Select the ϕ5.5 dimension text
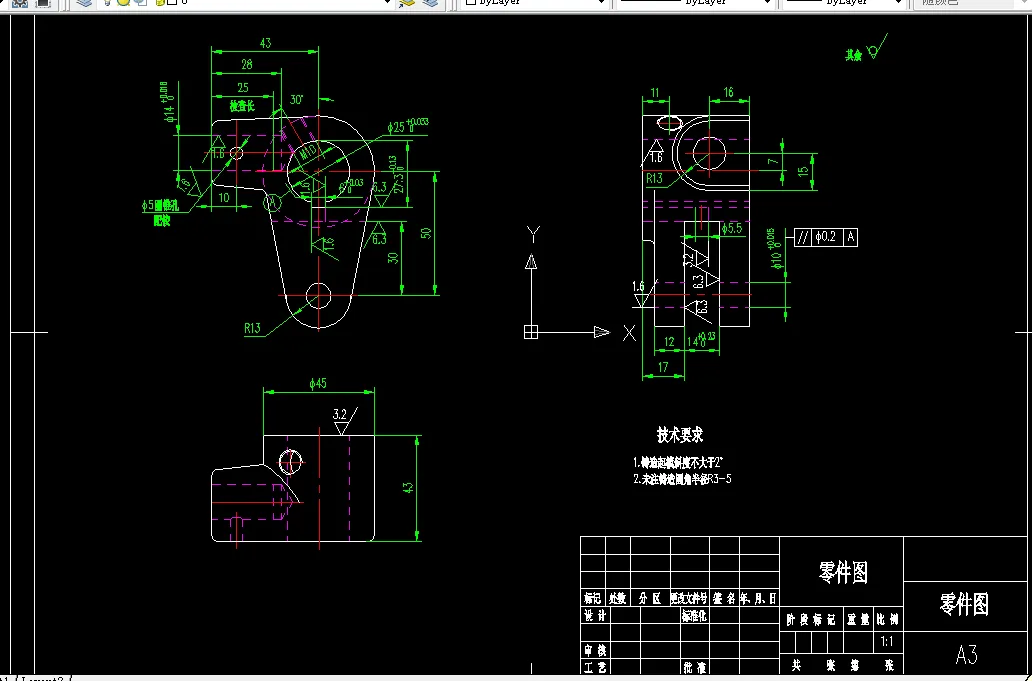 (732, 228)
